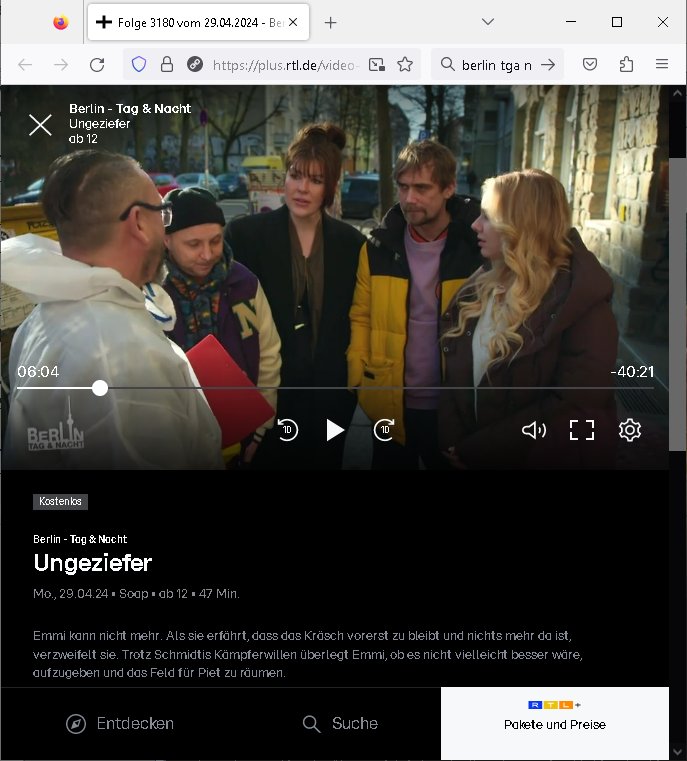Open Firefox tracking protection shield

tap(139, 65)
